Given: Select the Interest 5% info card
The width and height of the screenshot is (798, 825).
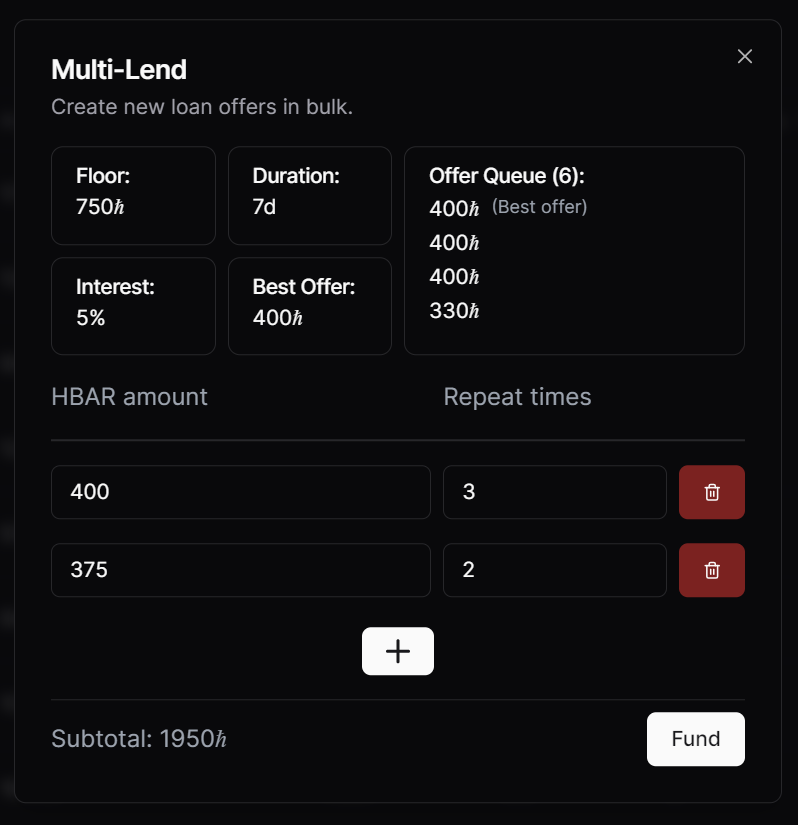Looking at the screenshot, I should pyautogui.click(x=133, y=305).
